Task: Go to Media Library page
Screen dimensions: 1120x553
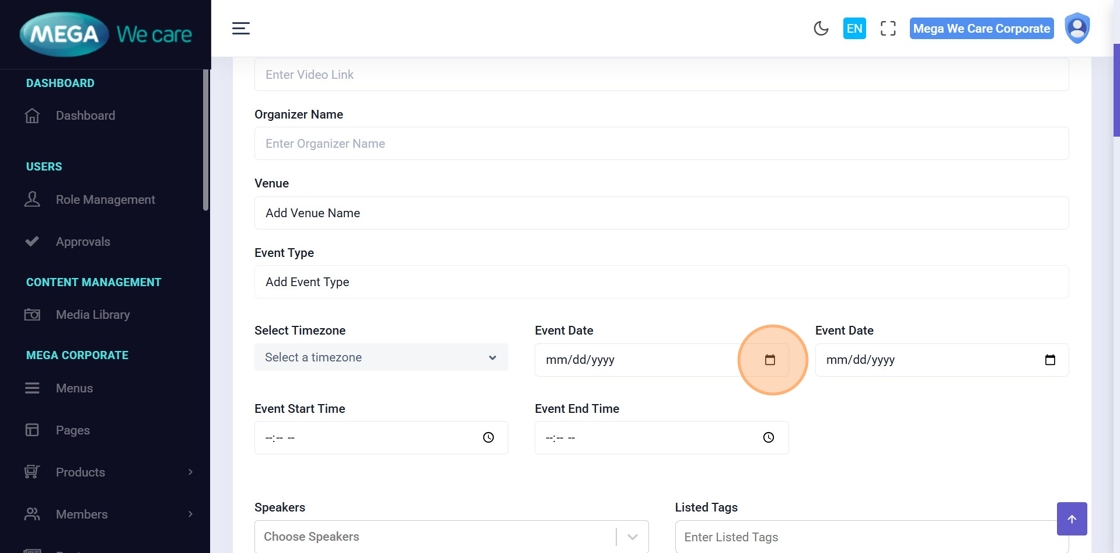Action: [92, 315]
